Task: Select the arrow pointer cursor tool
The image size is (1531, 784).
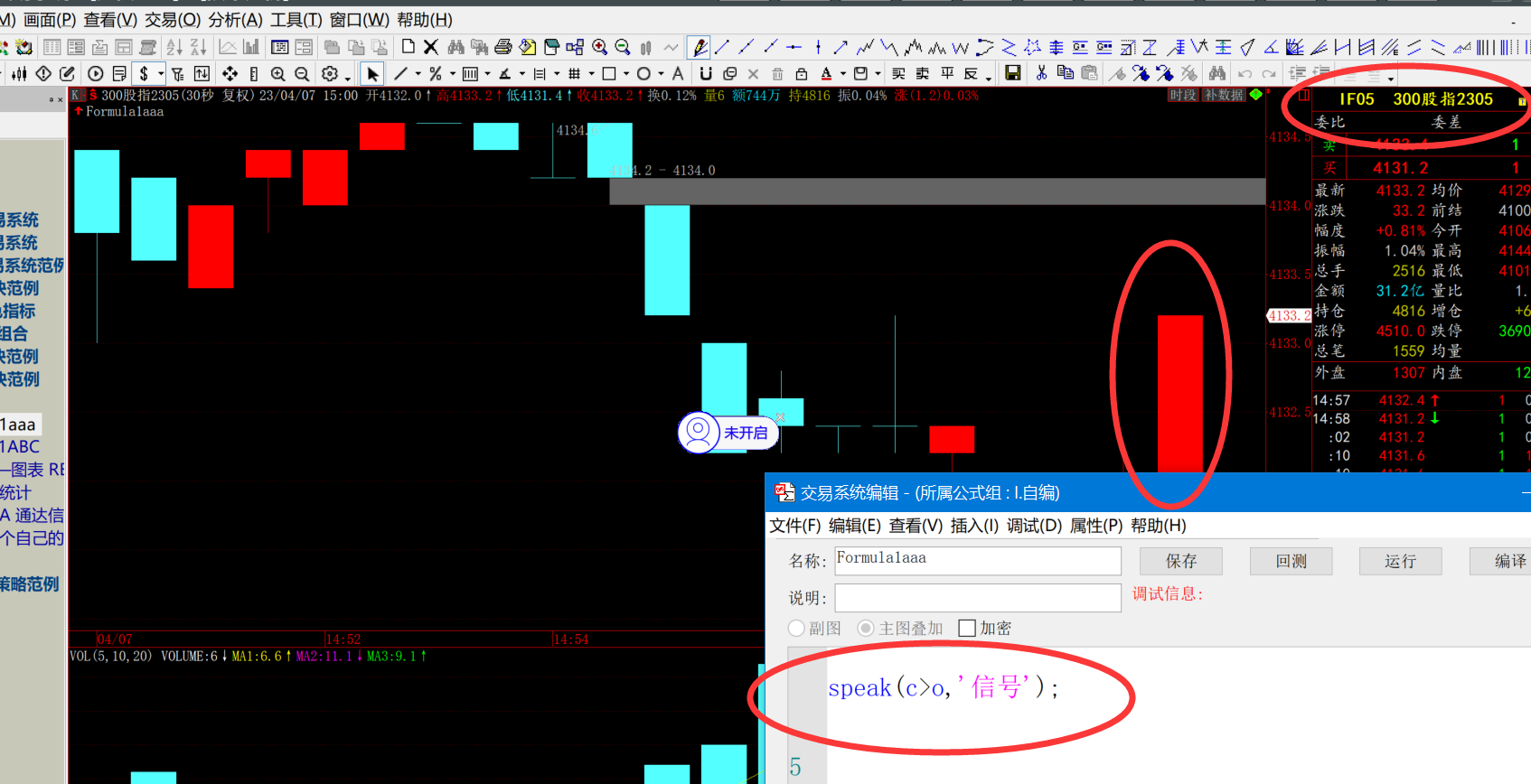Action: pyautogui.click(x=372, y=74)
